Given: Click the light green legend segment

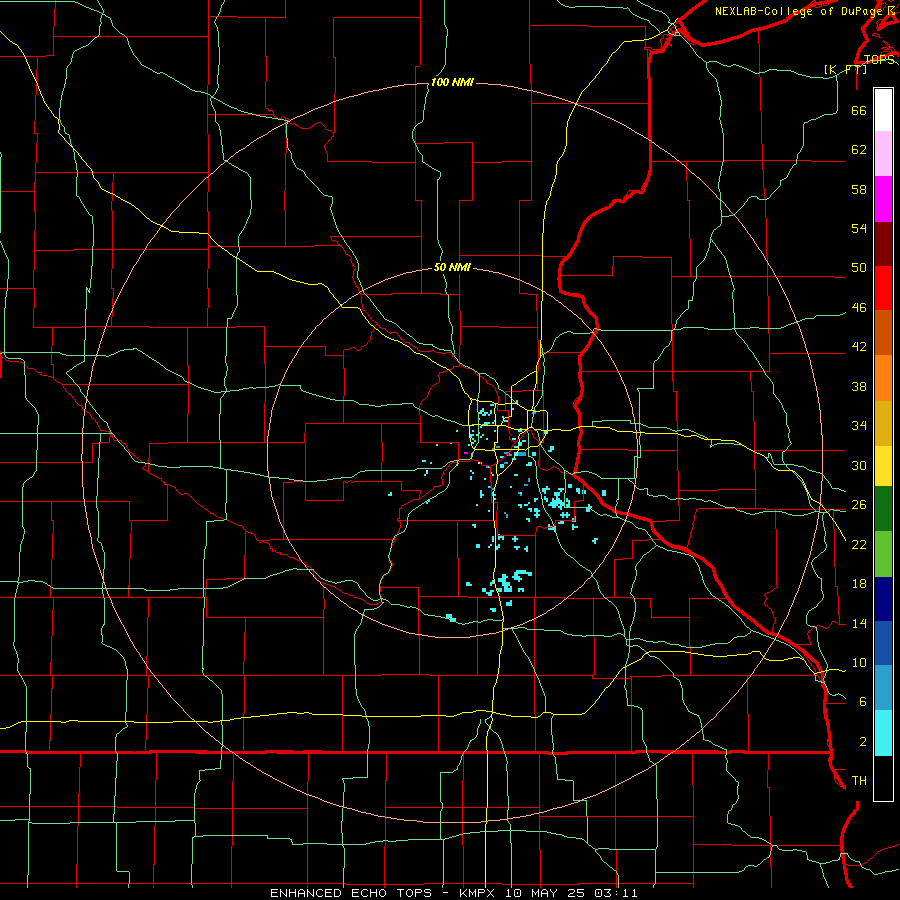Looking at the screenshot, I should [883, 554].
